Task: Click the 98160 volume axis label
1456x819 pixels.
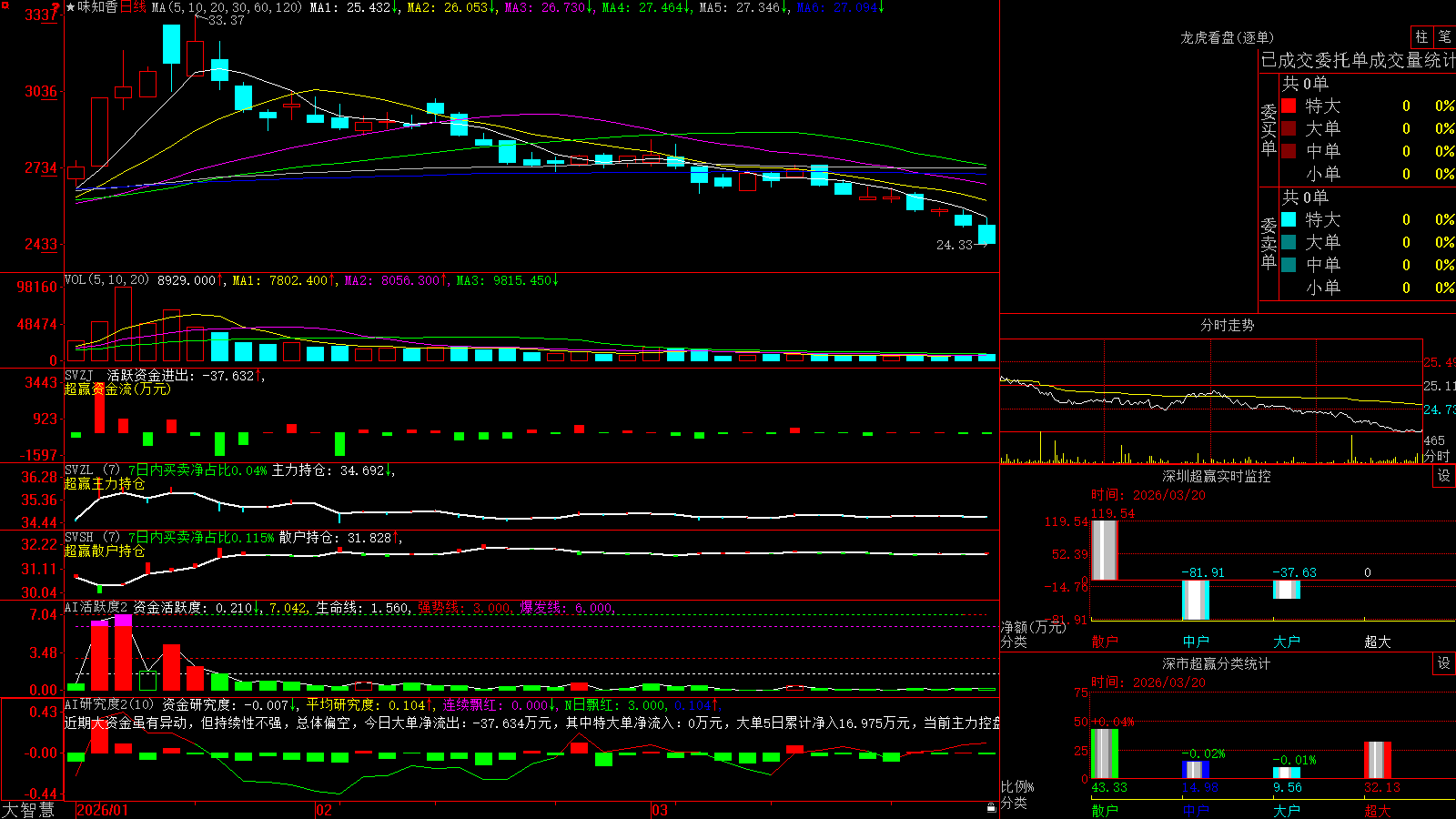Action: coord(36,287)
